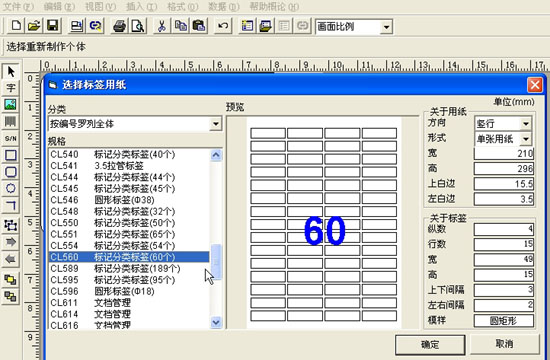Open the 文件 menu

pyautogui.click(x=18, y=6)
